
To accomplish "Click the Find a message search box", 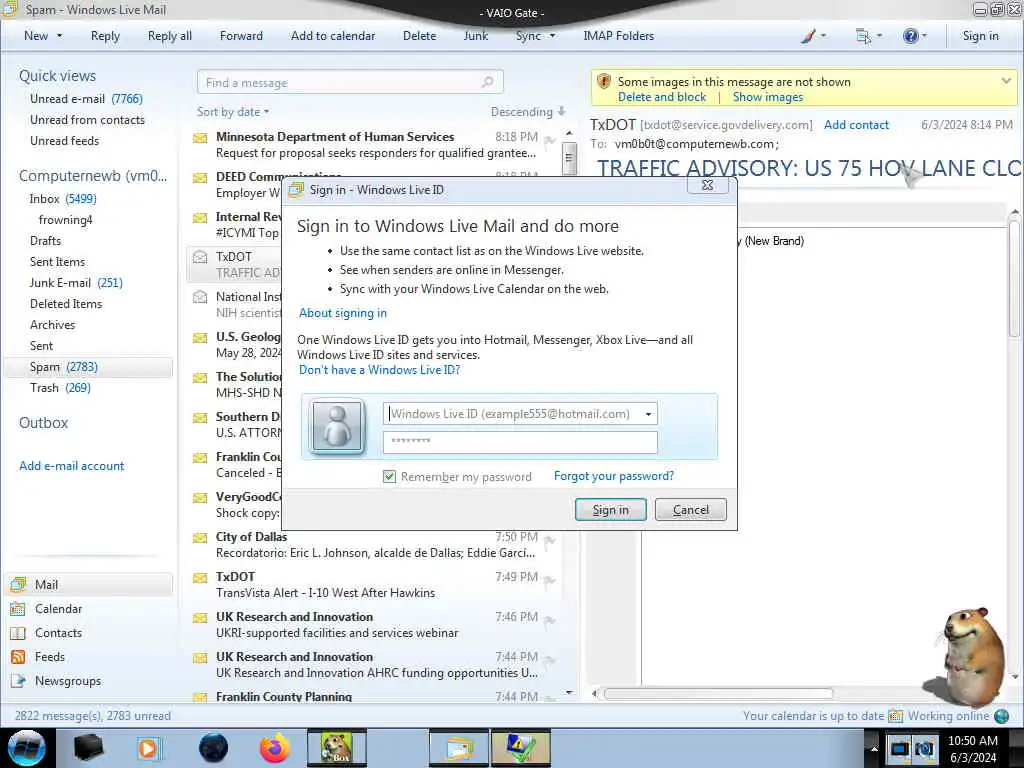I will (350, 82).
